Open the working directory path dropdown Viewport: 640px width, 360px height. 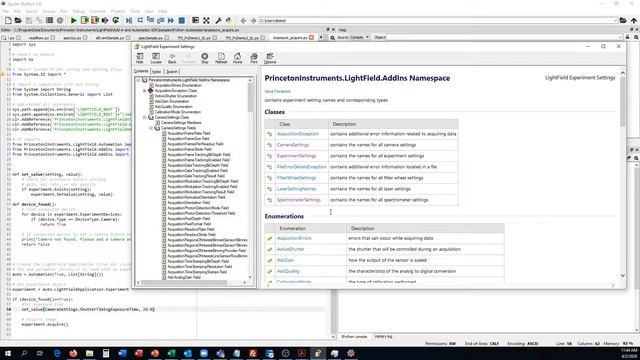[615, 20]
